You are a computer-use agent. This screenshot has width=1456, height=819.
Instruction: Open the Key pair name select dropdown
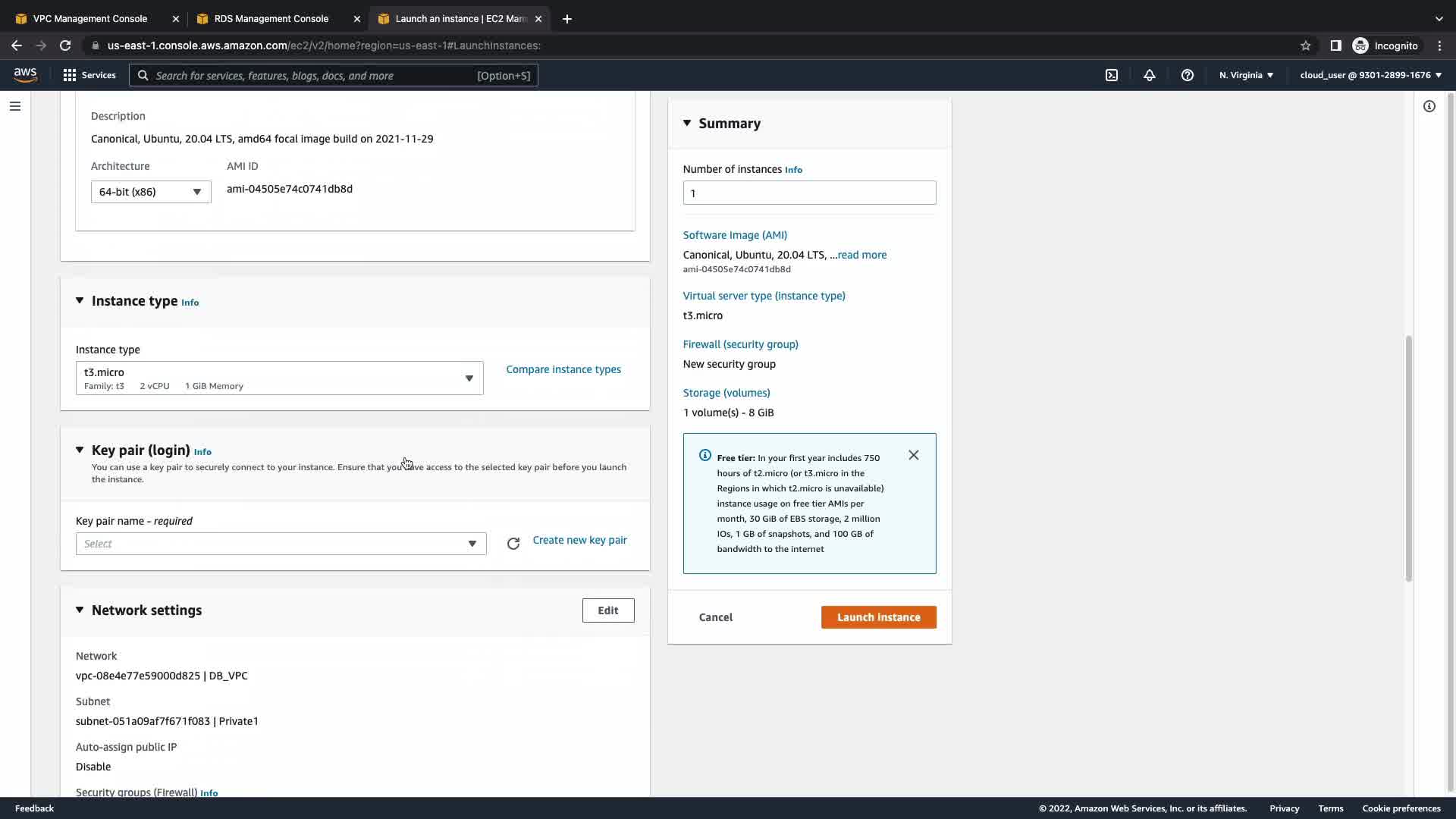[x=281, y=544]
